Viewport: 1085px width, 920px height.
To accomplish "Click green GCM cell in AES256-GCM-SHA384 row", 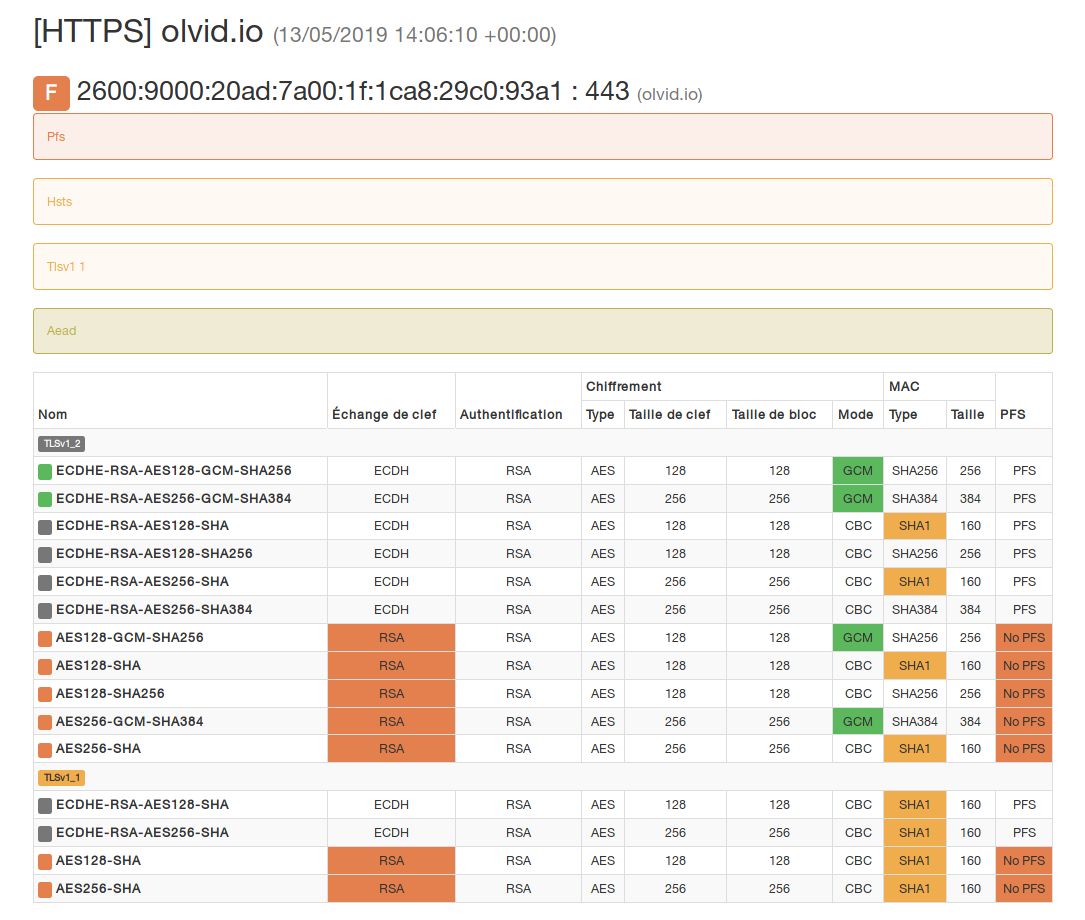I will tap(857, 721).
